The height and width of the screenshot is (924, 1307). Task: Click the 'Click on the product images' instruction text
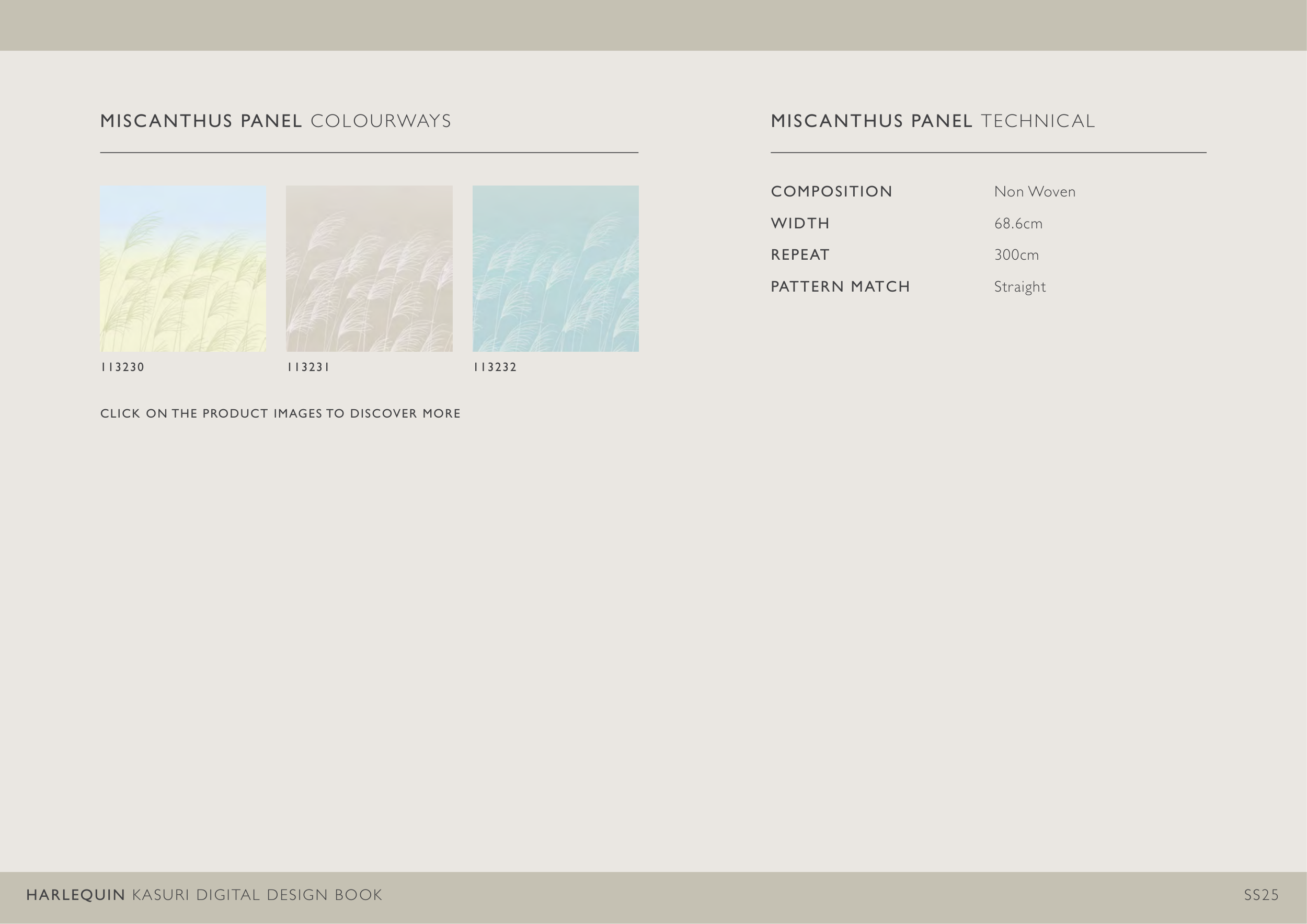[280, 413]
